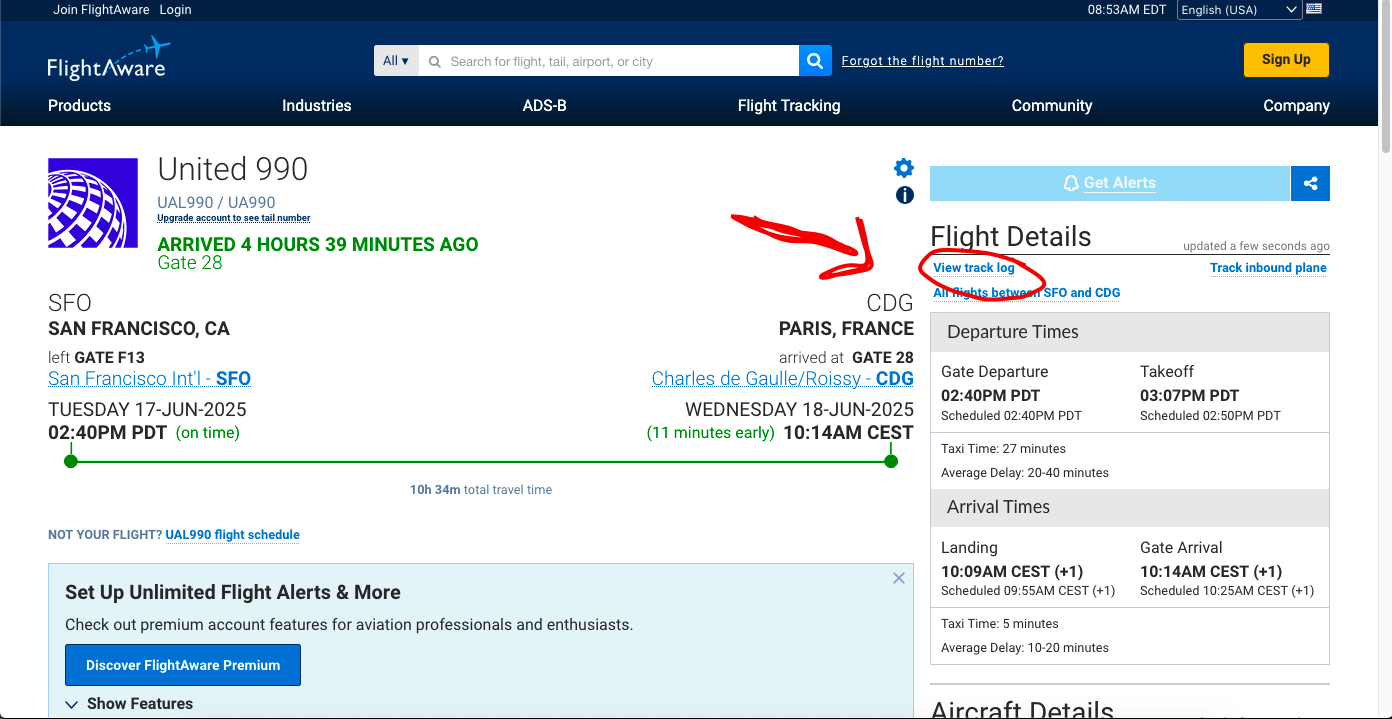Image resolution: width=1392 pixels, height=719 pixels.
Task: Click the Departure Times section header
Action: (x=1130, y=332)
